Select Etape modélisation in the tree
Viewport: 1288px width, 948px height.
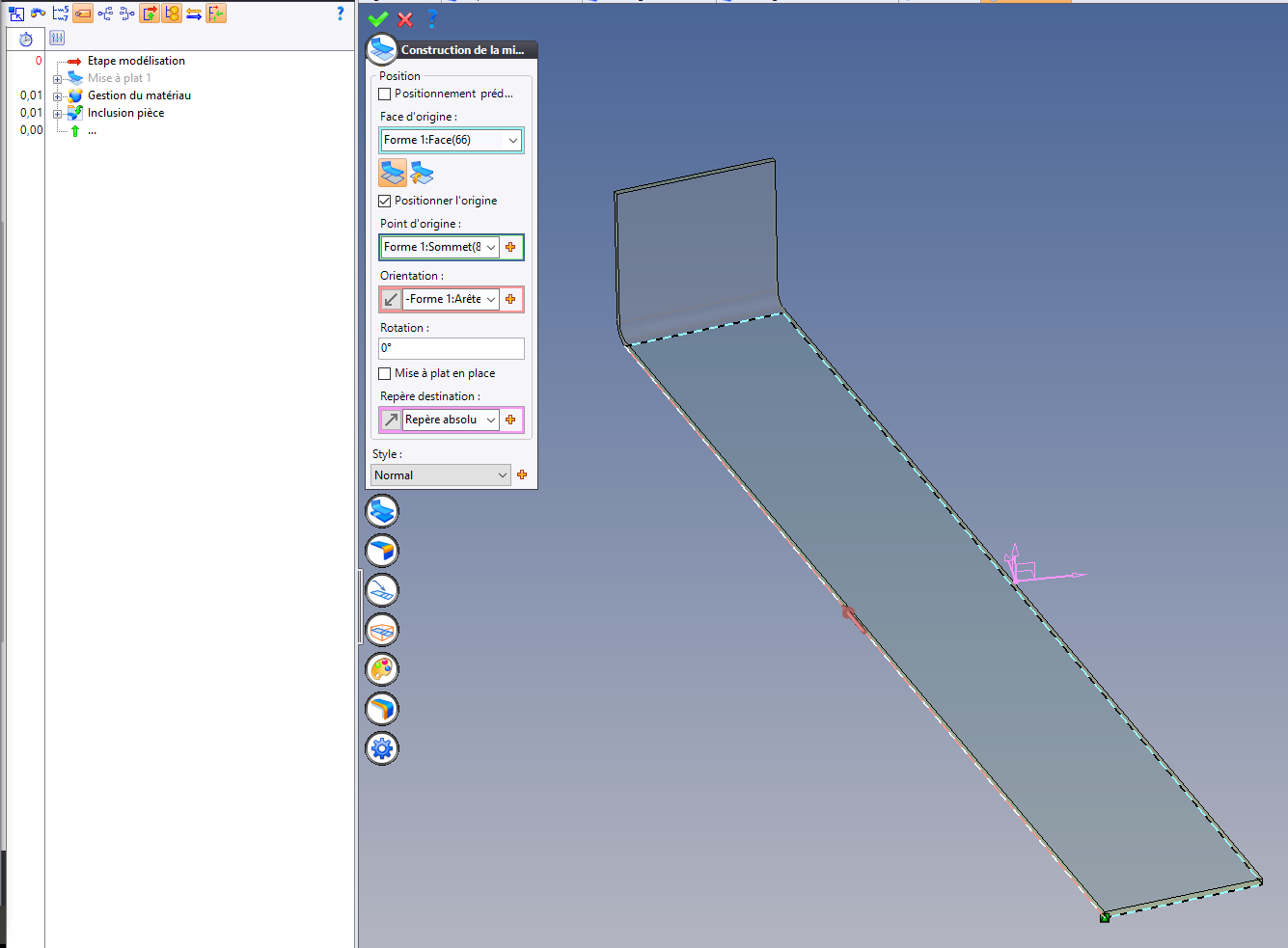coord(136,61)
